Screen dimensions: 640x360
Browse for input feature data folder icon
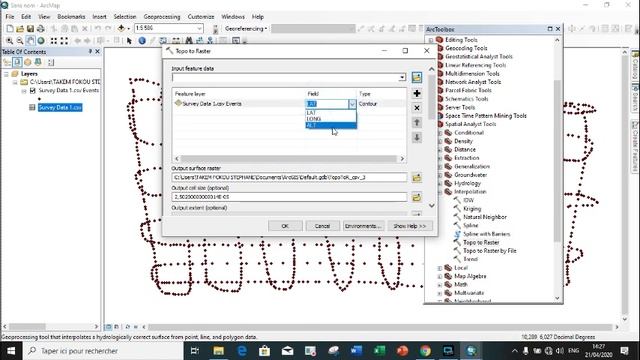pos(416,77)
